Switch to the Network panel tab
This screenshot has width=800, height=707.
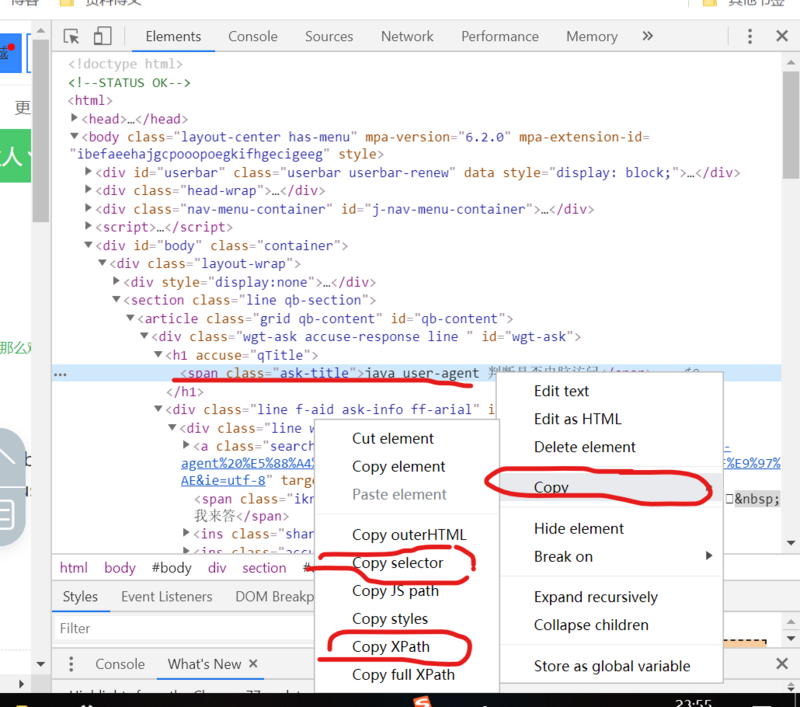coord(407,36)
